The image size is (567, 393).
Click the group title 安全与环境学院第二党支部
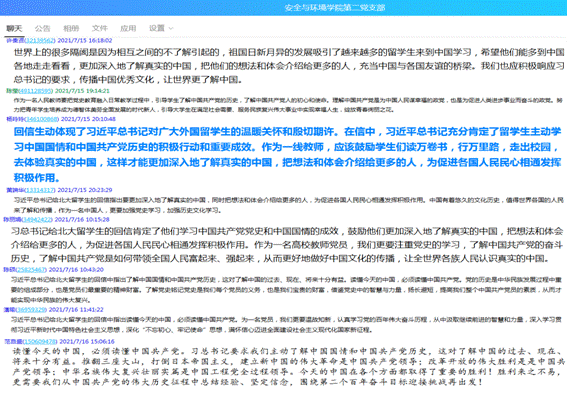334,8
